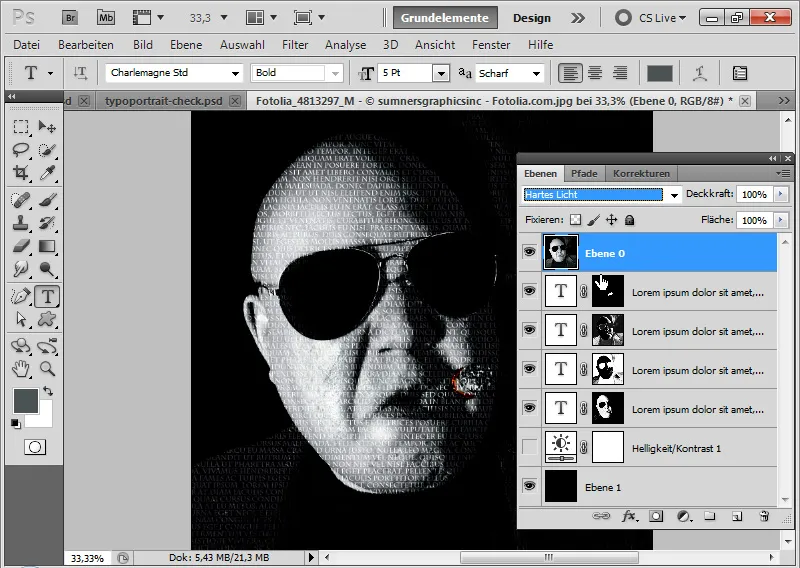Select the Lasso tool
This screenshot has height=568, width=800.
[x=21, y=150]
